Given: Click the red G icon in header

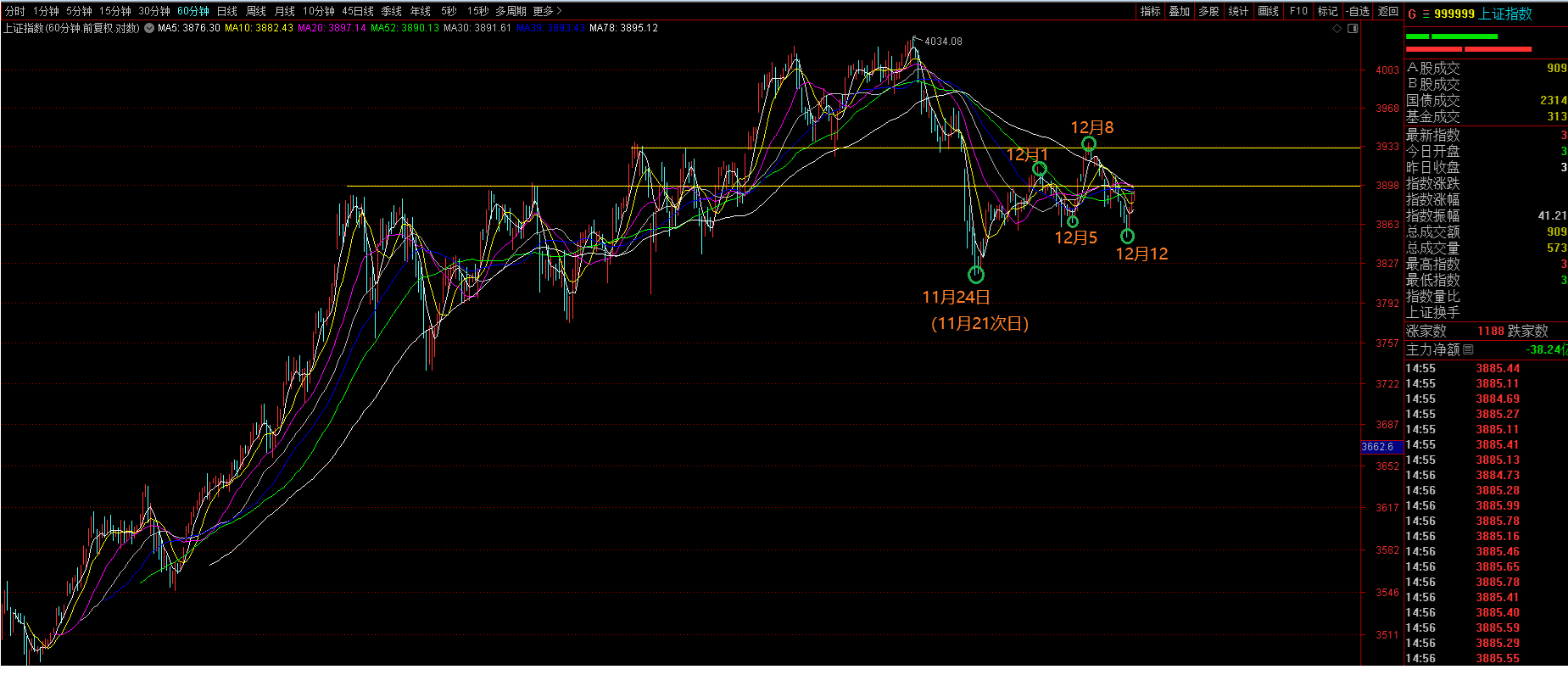Looking at the screenshot, I should tap(1412, 14).
